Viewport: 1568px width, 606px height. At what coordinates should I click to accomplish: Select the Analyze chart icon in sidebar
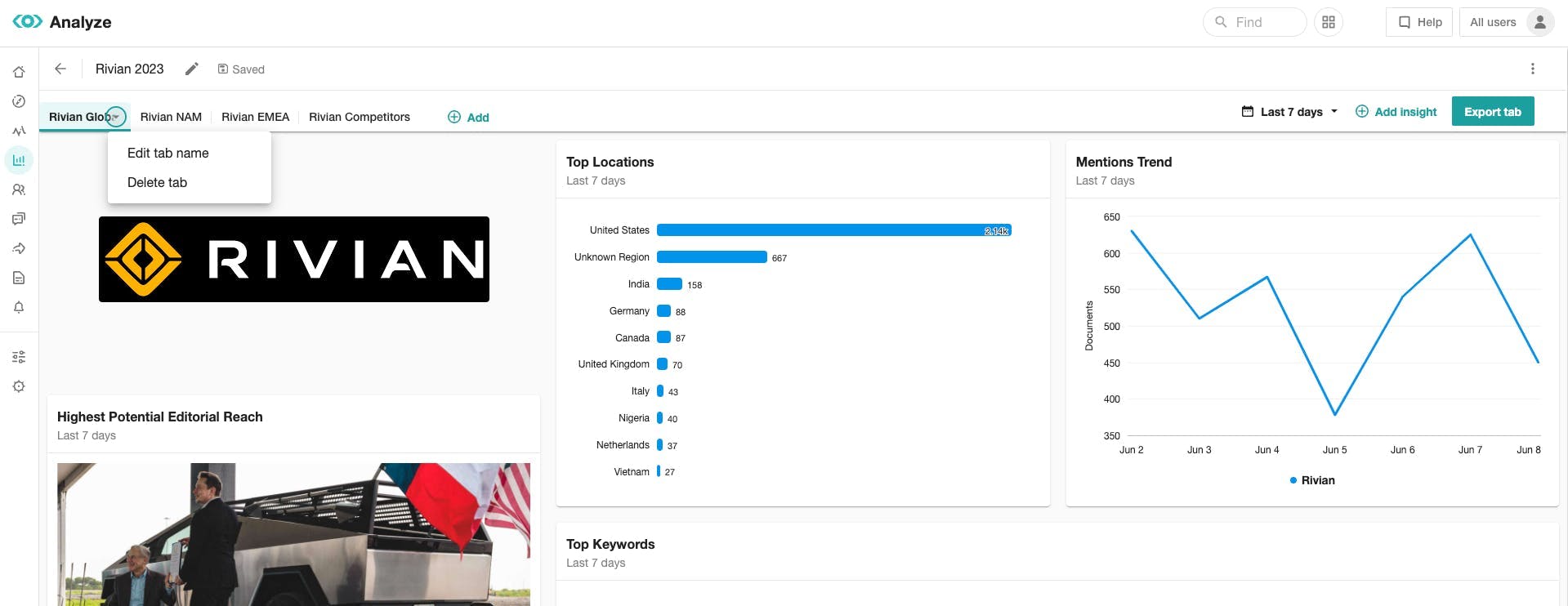pyautogui.click(x=19, y=160)
